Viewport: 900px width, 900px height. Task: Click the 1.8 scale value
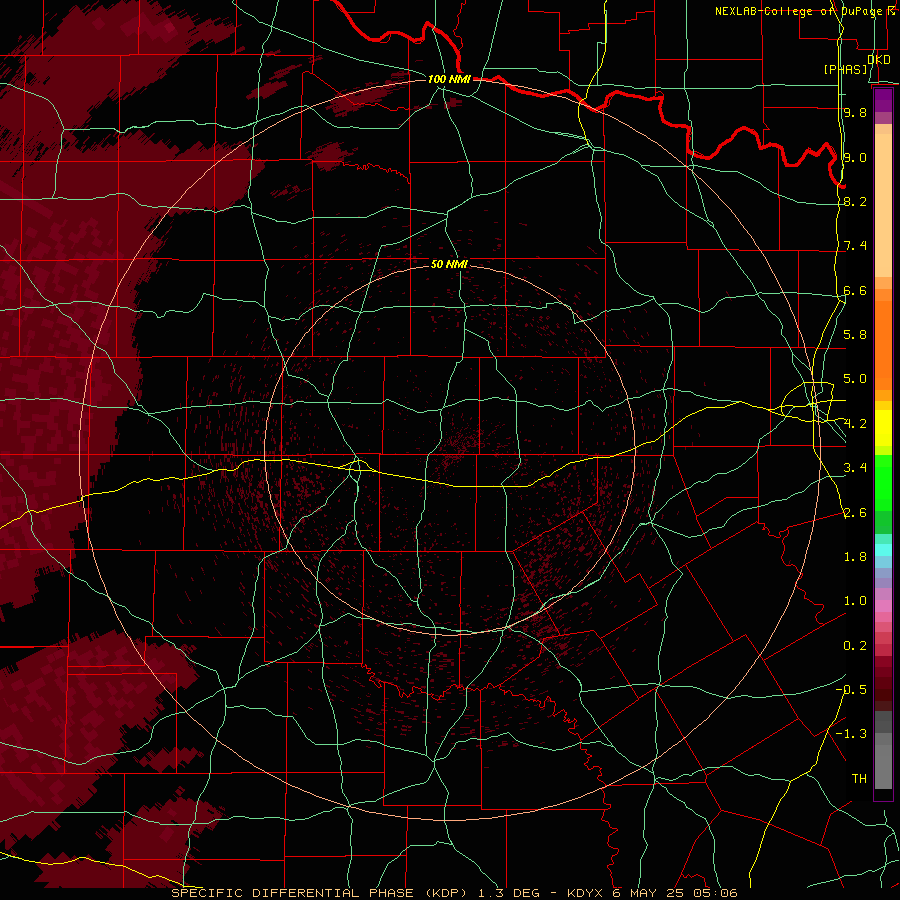pos(855,557)
